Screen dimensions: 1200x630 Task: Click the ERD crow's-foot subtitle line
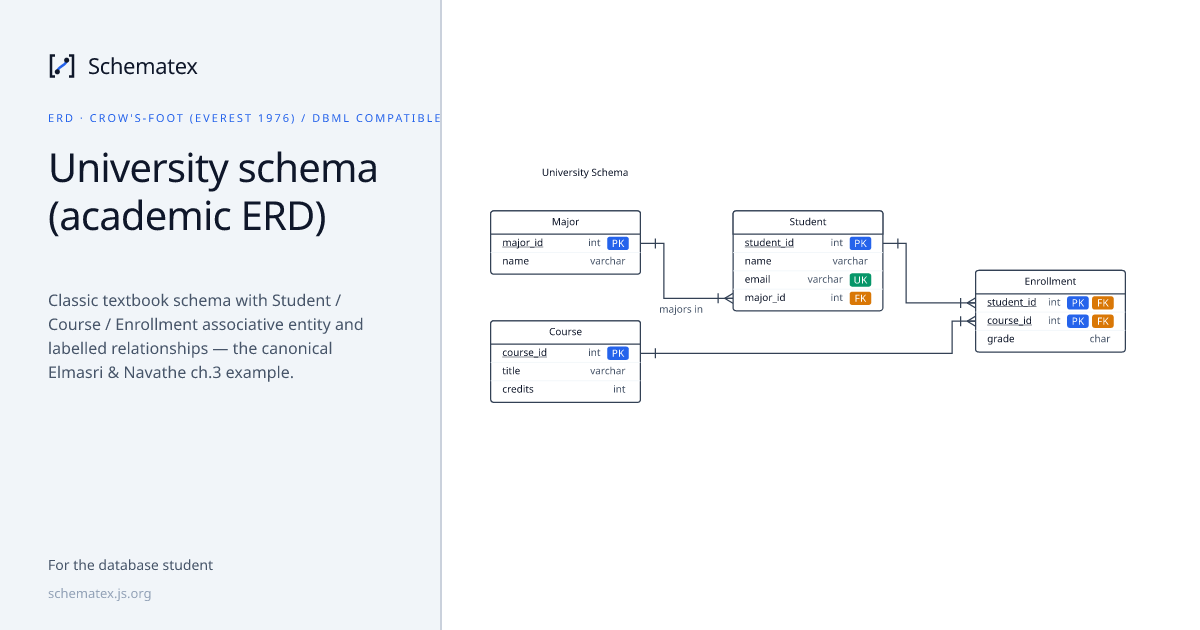pos(244,118)
